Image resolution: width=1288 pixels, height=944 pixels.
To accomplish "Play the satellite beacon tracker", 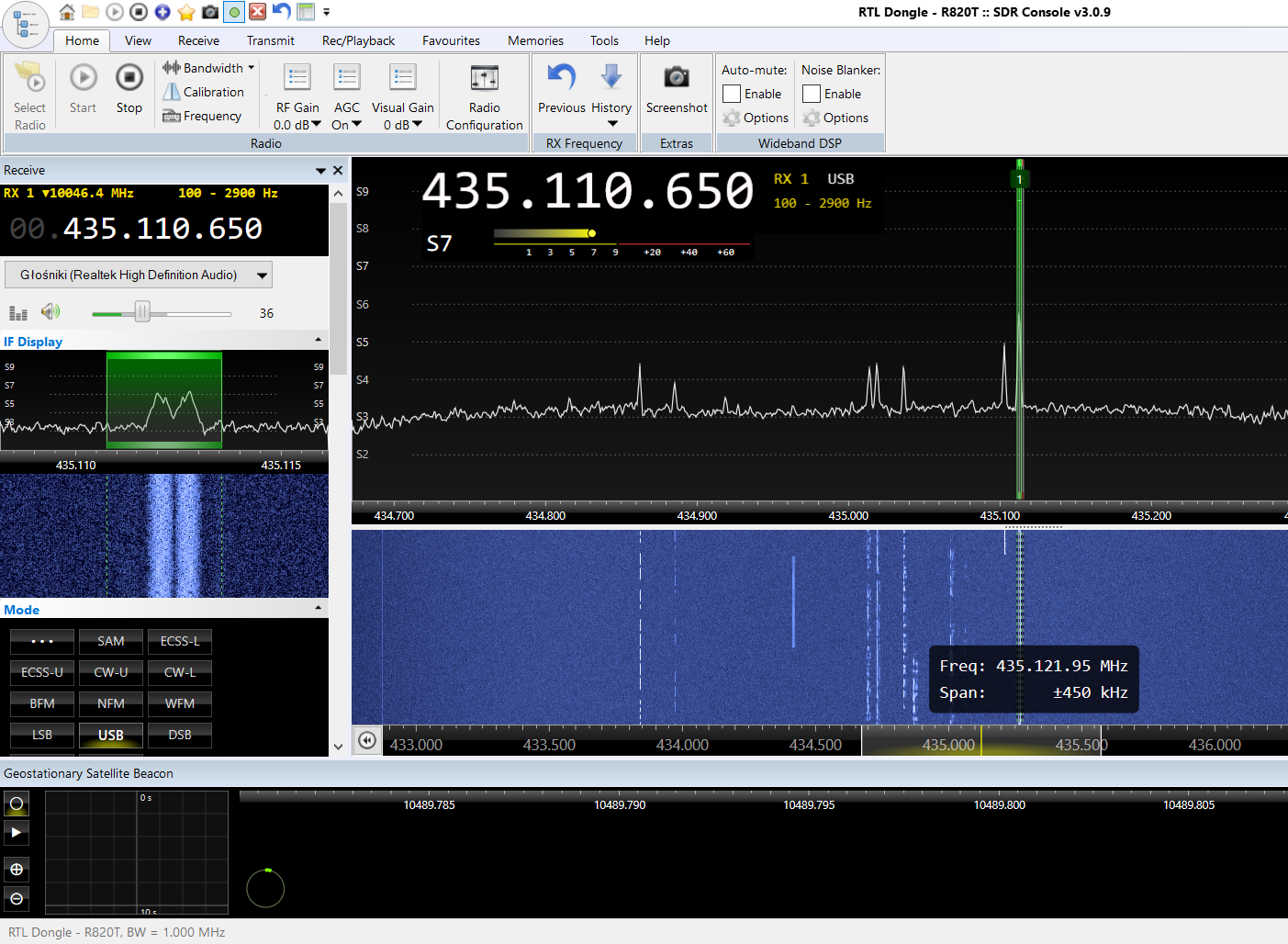I will (17, 832).
